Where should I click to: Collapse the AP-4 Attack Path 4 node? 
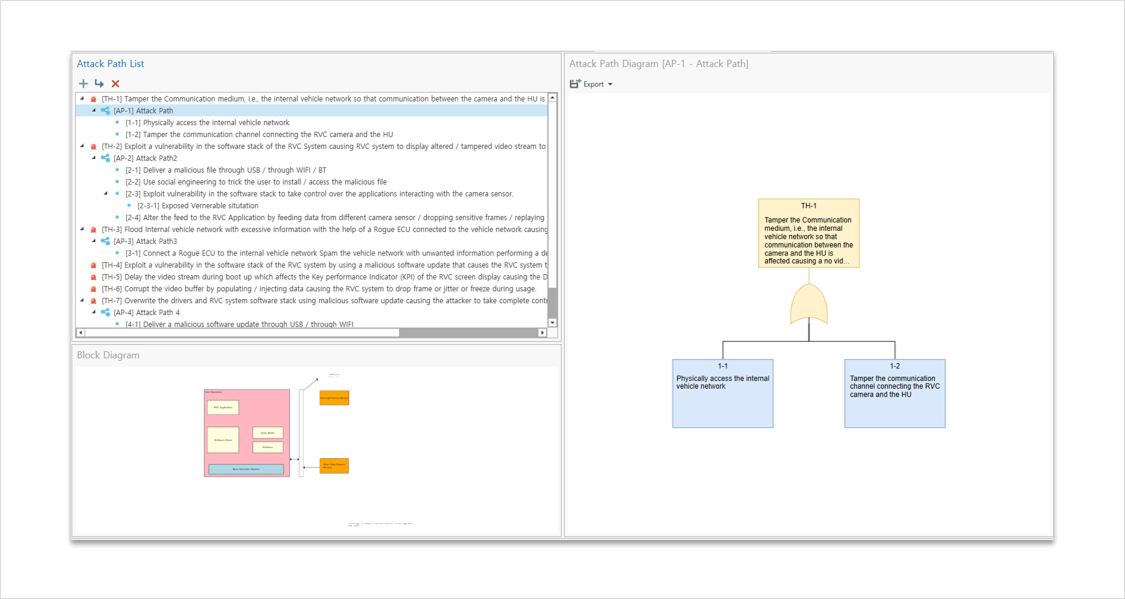94,312
